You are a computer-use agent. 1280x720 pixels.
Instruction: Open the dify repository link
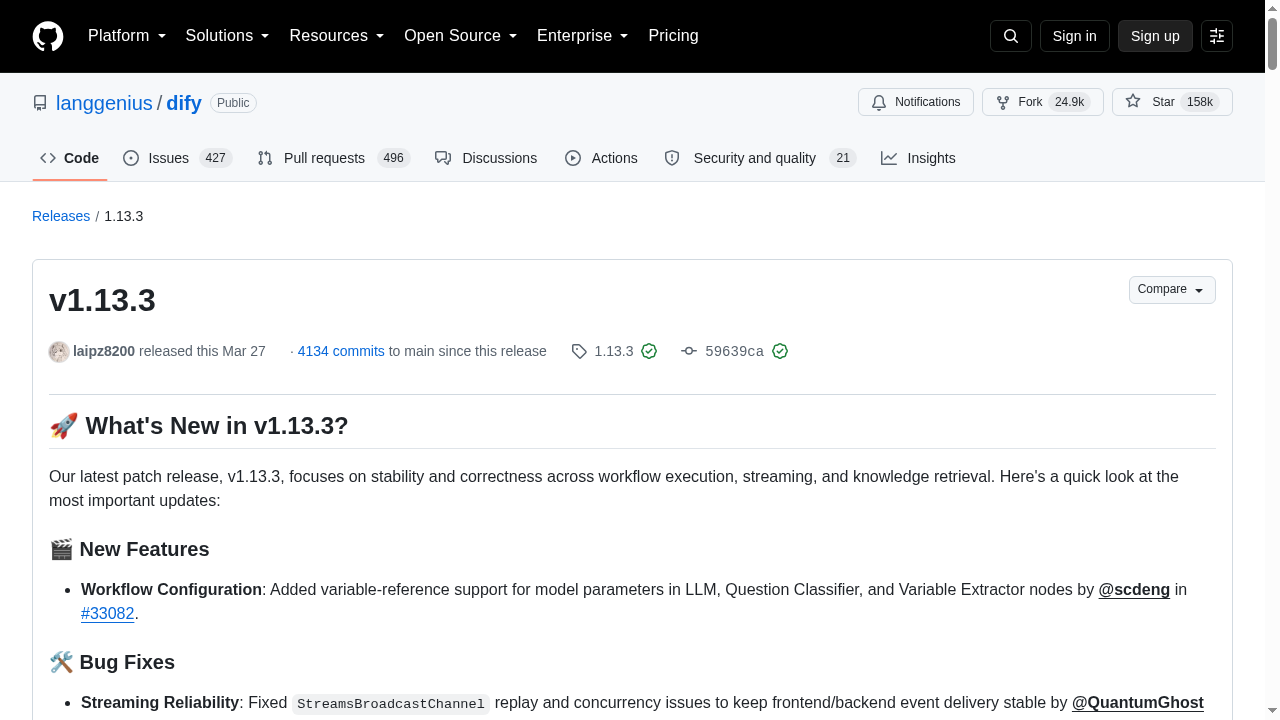(184, 103)
